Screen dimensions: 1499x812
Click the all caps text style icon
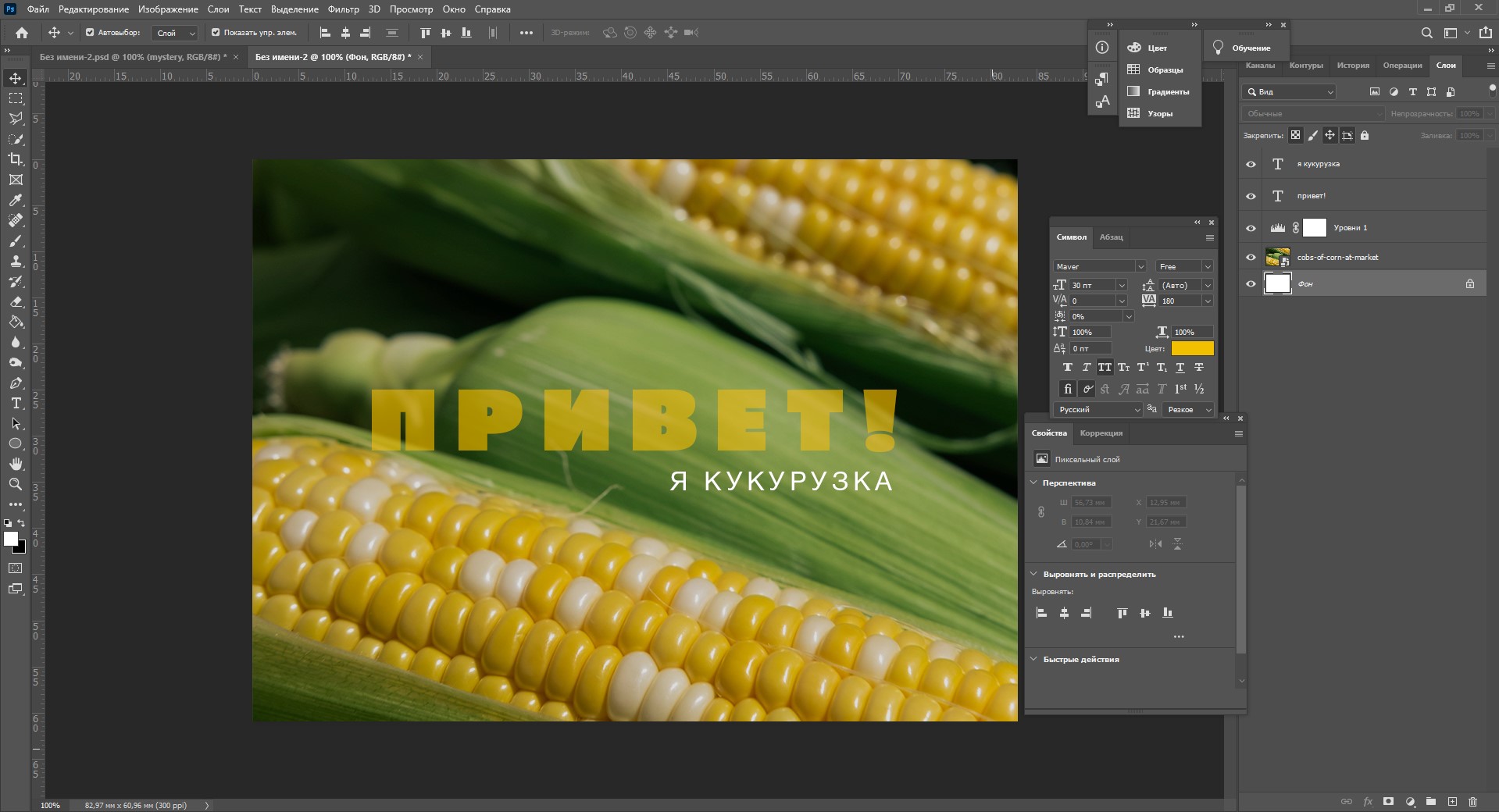point(1105,367)
